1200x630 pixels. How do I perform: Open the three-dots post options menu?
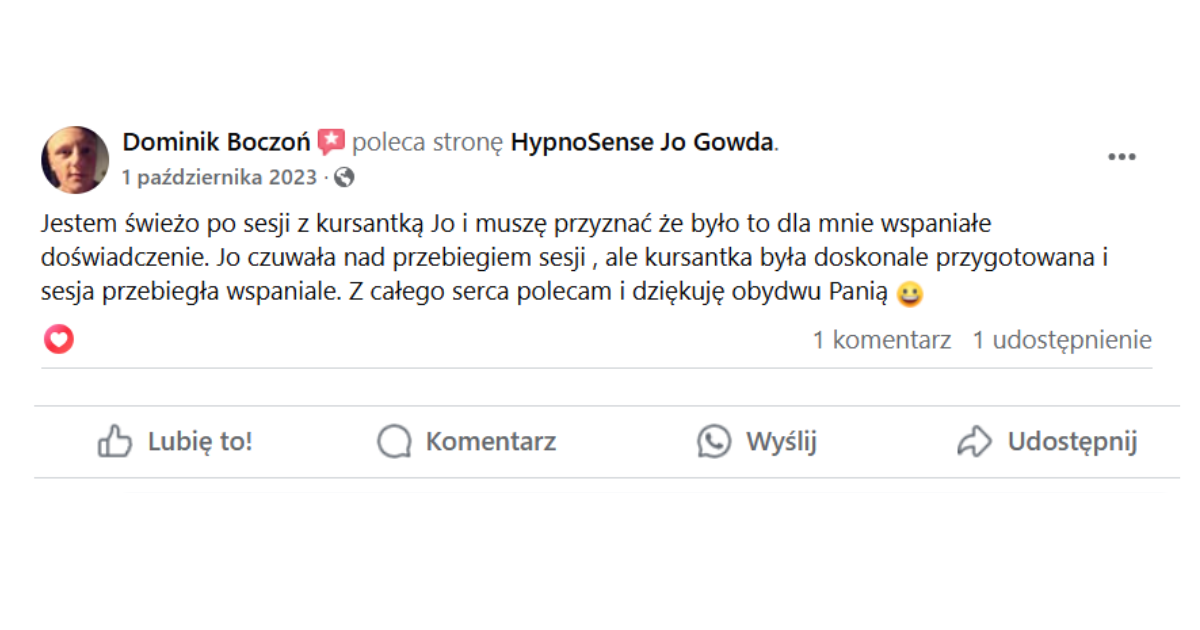click(x=1121, y=158)
